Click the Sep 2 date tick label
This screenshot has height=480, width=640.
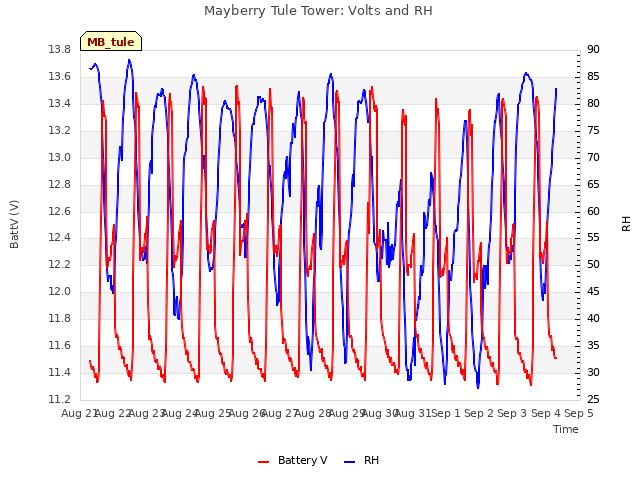479,413
